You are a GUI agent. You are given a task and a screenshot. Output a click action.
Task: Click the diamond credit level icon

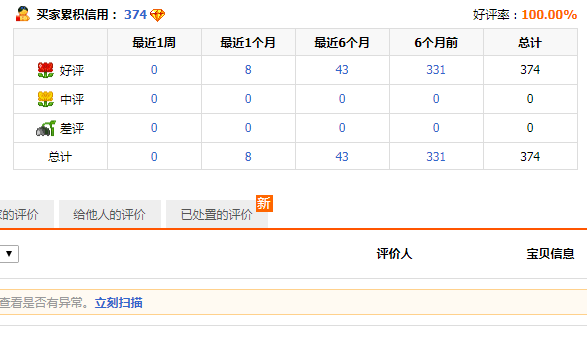157,15
